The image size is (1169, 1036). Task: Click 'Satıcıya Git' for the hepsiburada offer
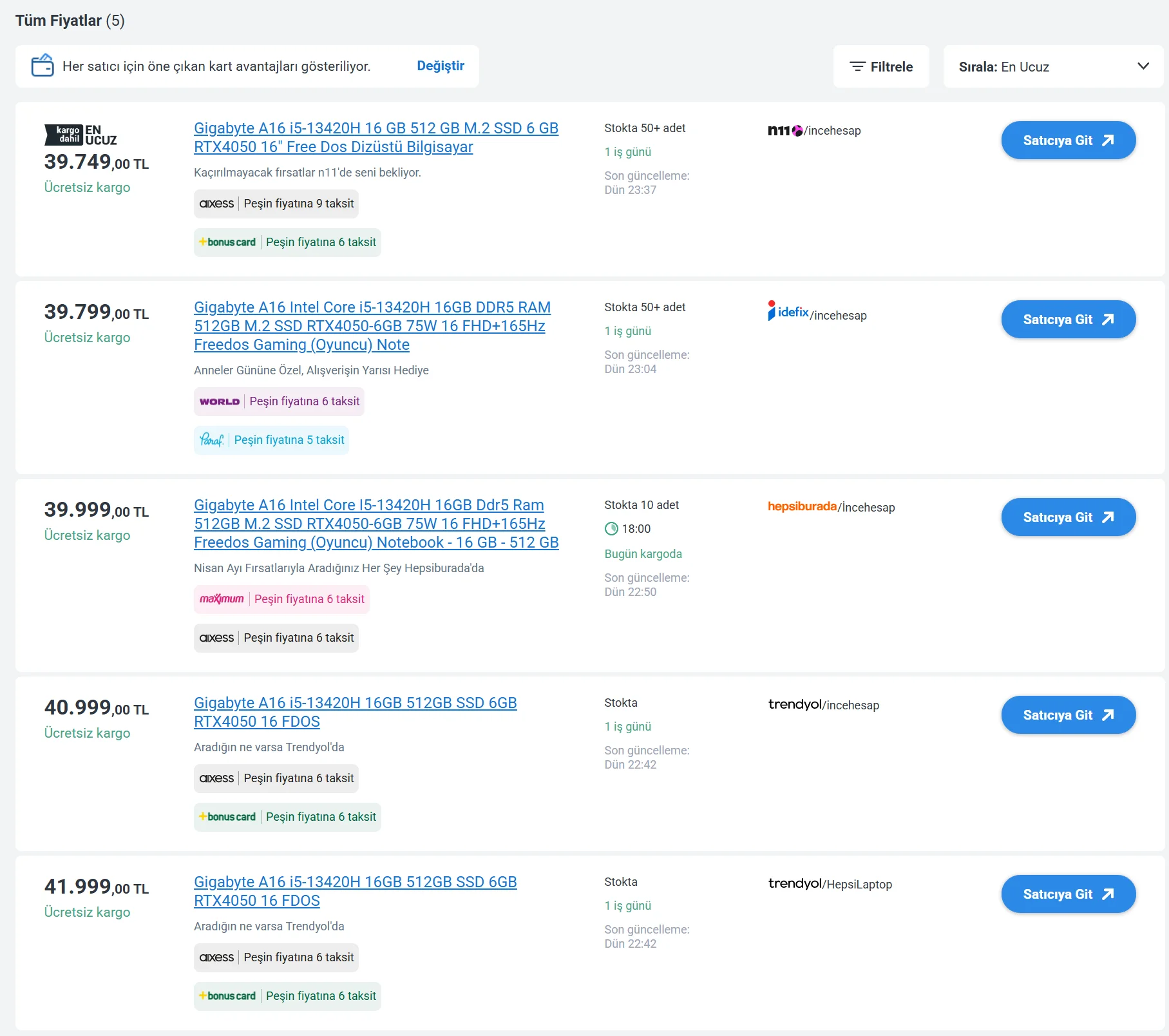[x=1069, y=517]
